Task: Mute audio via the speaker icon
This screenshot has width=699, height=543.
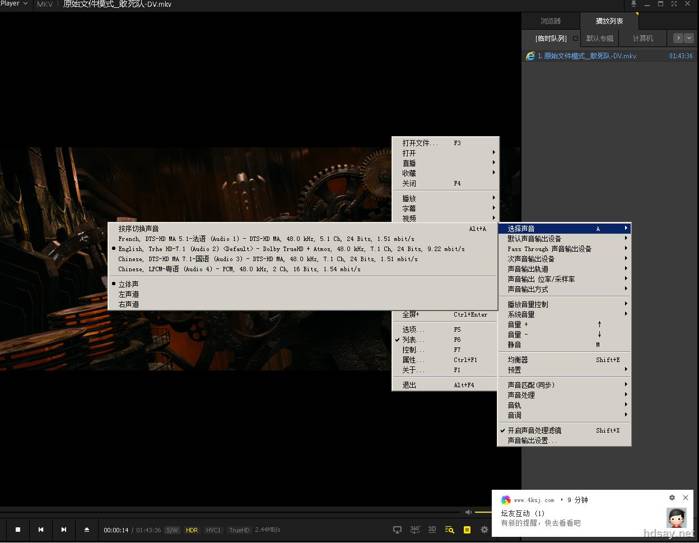Action: [468, 512]
